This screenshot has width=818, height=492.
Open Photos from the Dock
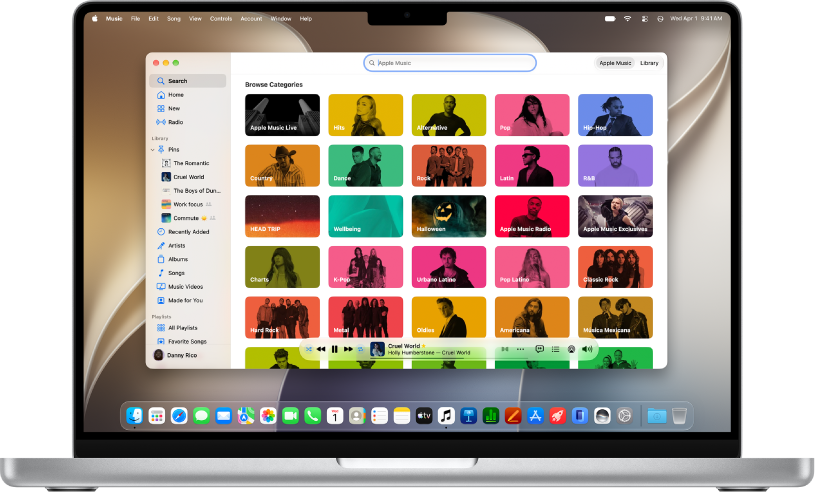(268, 416)
